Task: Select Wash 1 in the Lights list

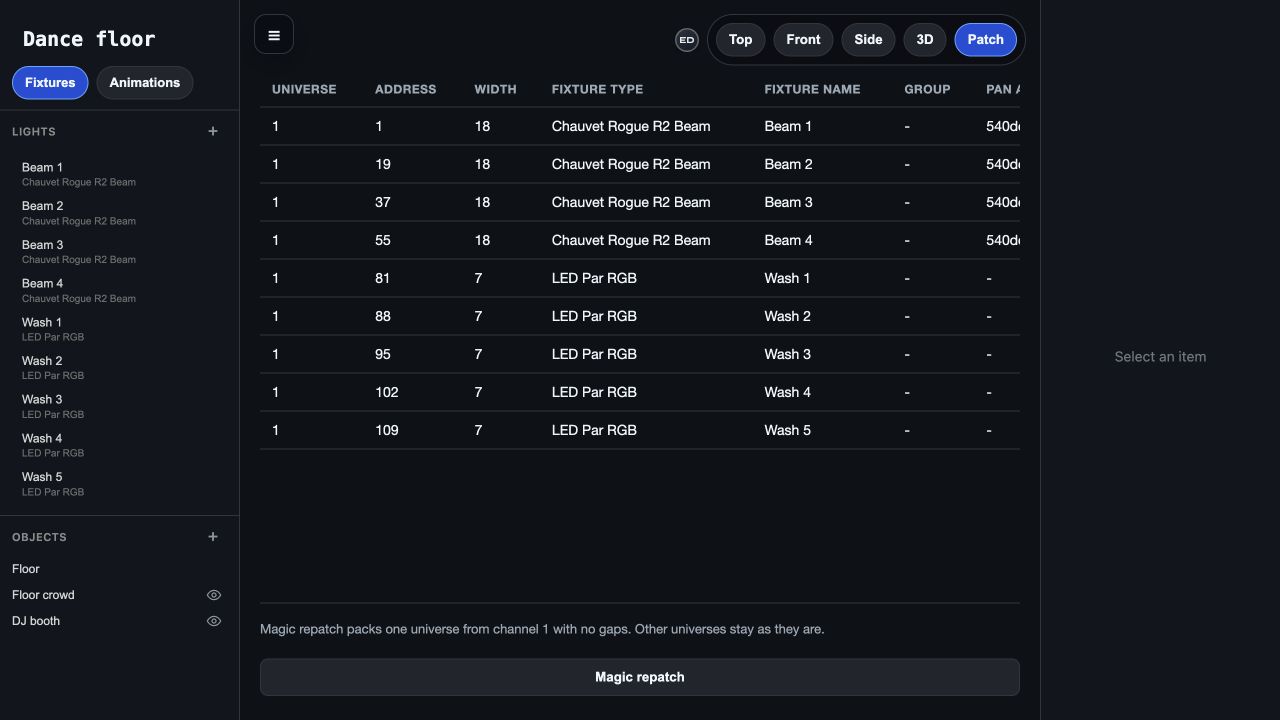Action: [x=120, y=329]
